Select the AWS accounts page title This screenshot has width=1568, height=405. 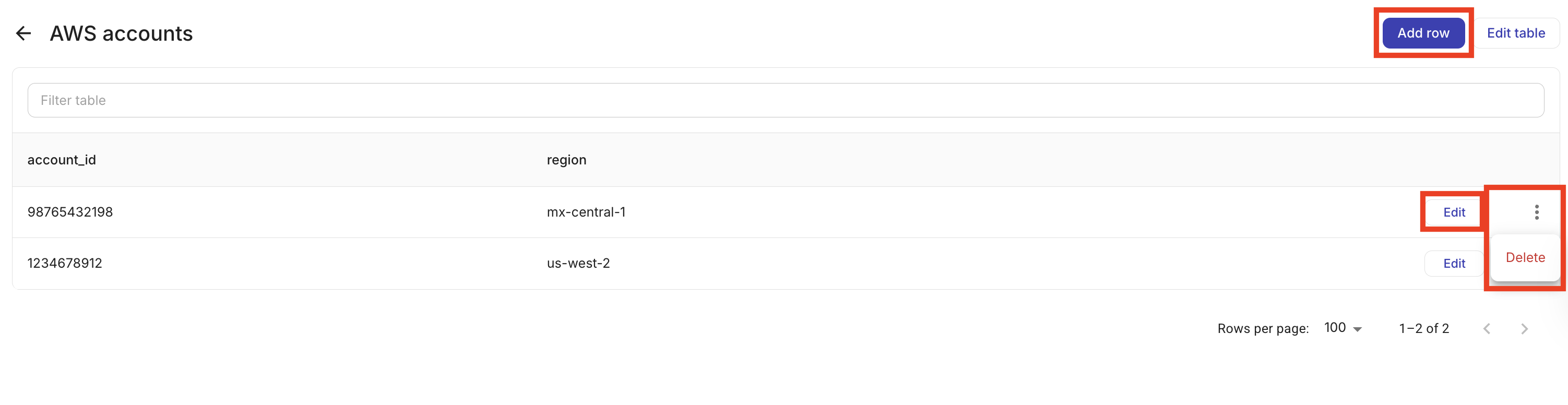click(121, 33)
